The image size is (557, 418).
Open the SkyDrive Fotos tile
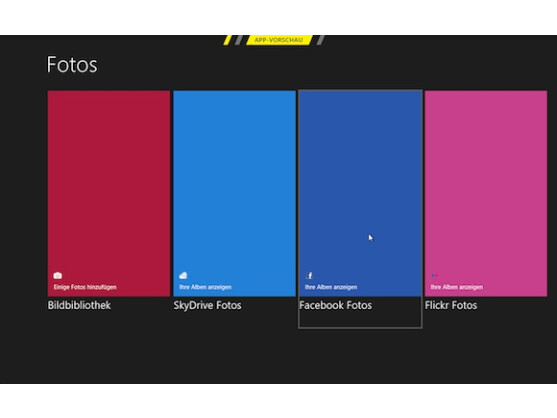tap(234, 193)
